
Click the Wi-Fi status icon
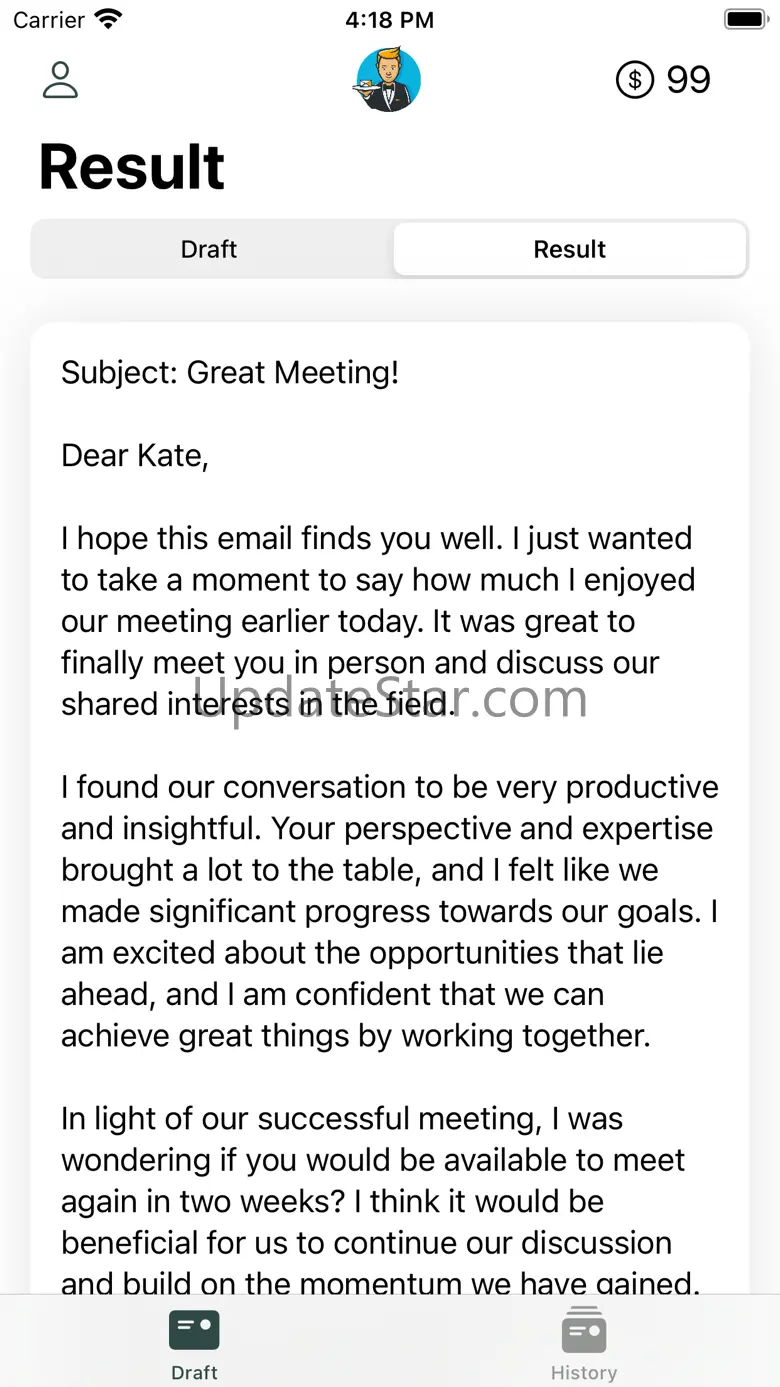[108, 19]
